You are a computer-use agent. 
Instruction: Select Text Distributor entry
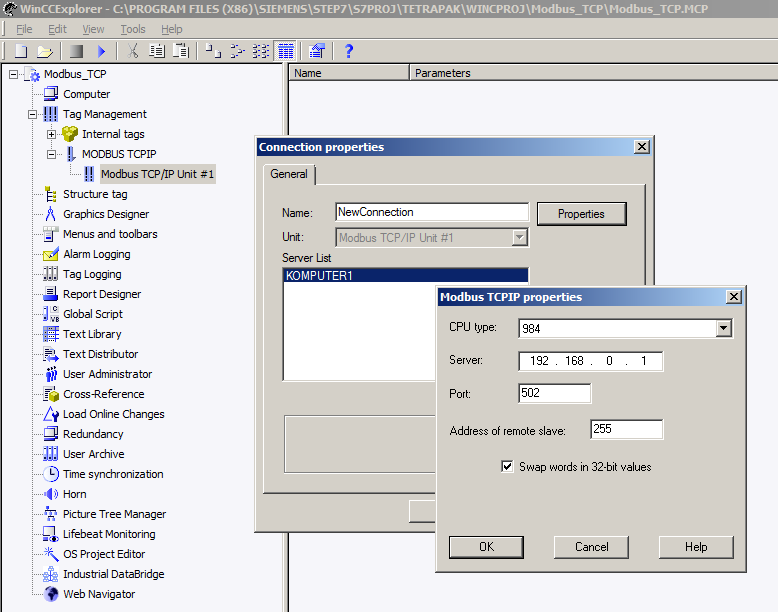pos(100,354)
